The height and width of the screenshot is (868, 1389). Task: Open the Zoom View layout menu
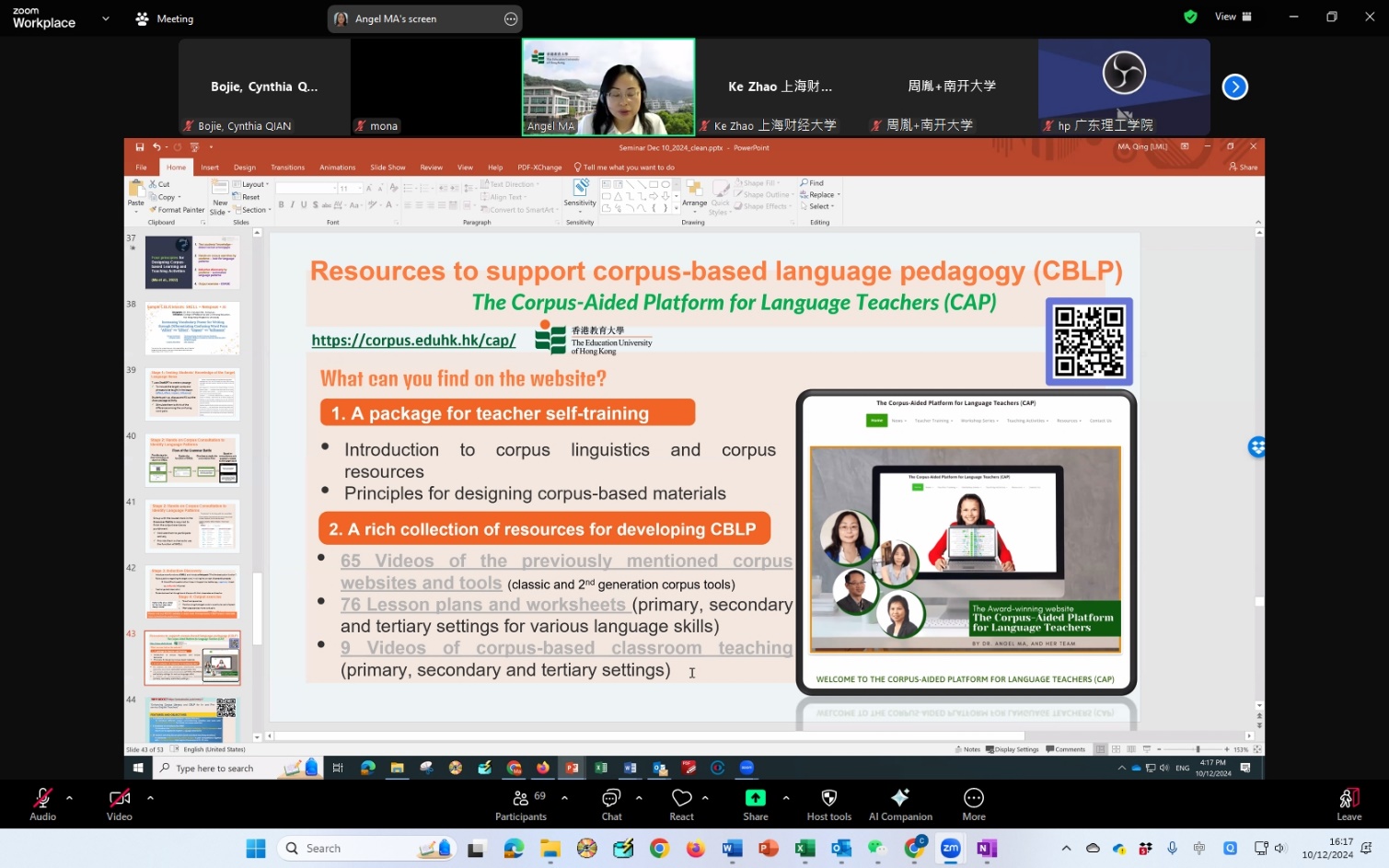[1233, 17]
